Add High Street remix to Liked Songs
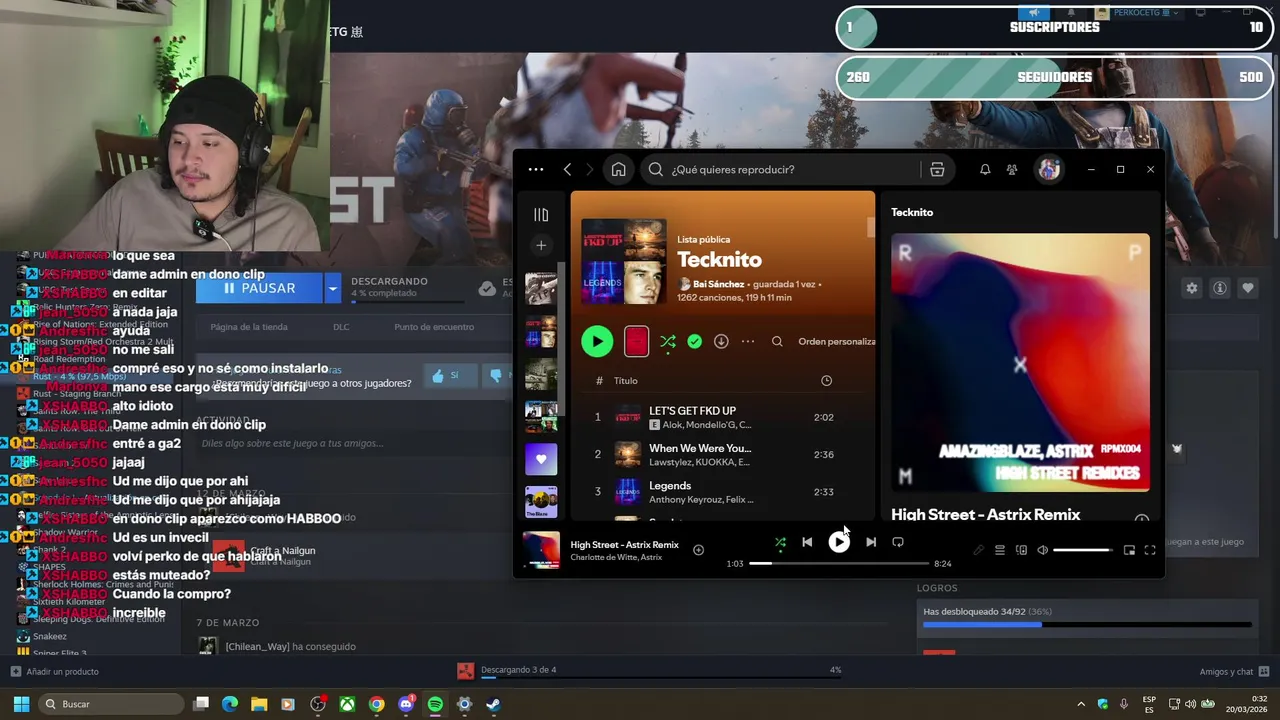Screen dimensions: 1280x720 [x=698, y=549]
